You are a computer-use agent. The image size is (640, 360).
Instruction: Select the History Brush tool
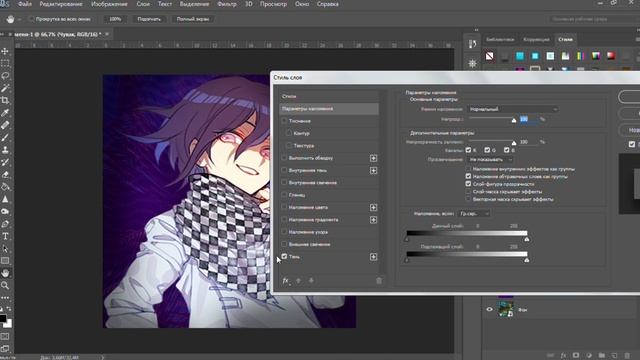[x=5, y=162]
